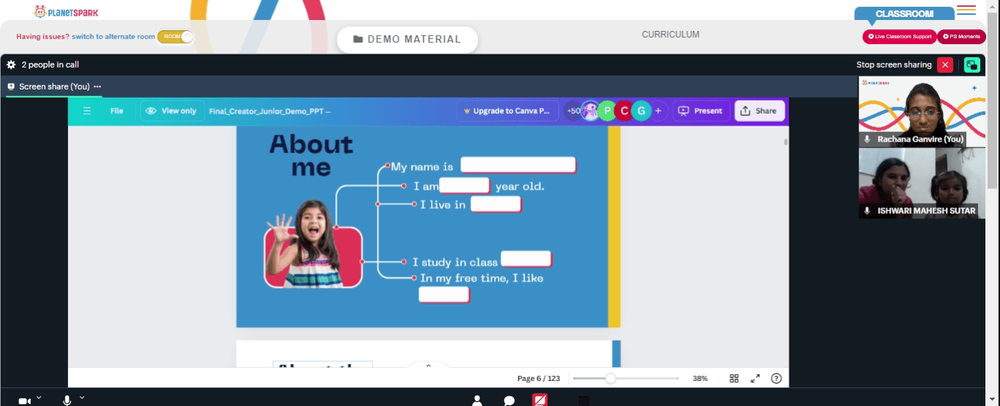The height and width of the screenshot is (406, 1000).
Task: Click the blank box after I am
Action: click(464, 186)
